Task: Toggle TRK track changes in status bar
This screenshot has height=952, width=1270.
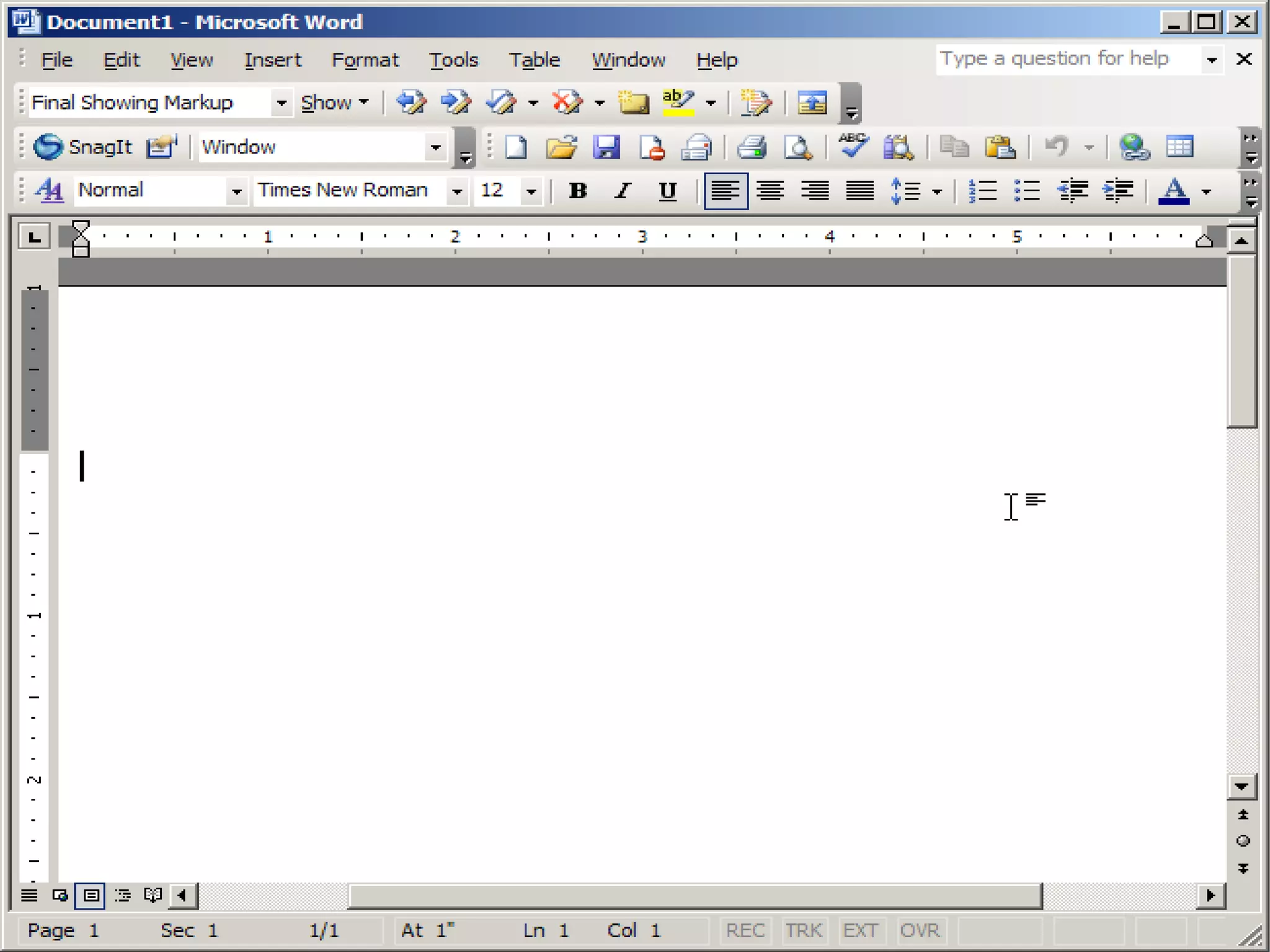Action: tap(804, 930)
